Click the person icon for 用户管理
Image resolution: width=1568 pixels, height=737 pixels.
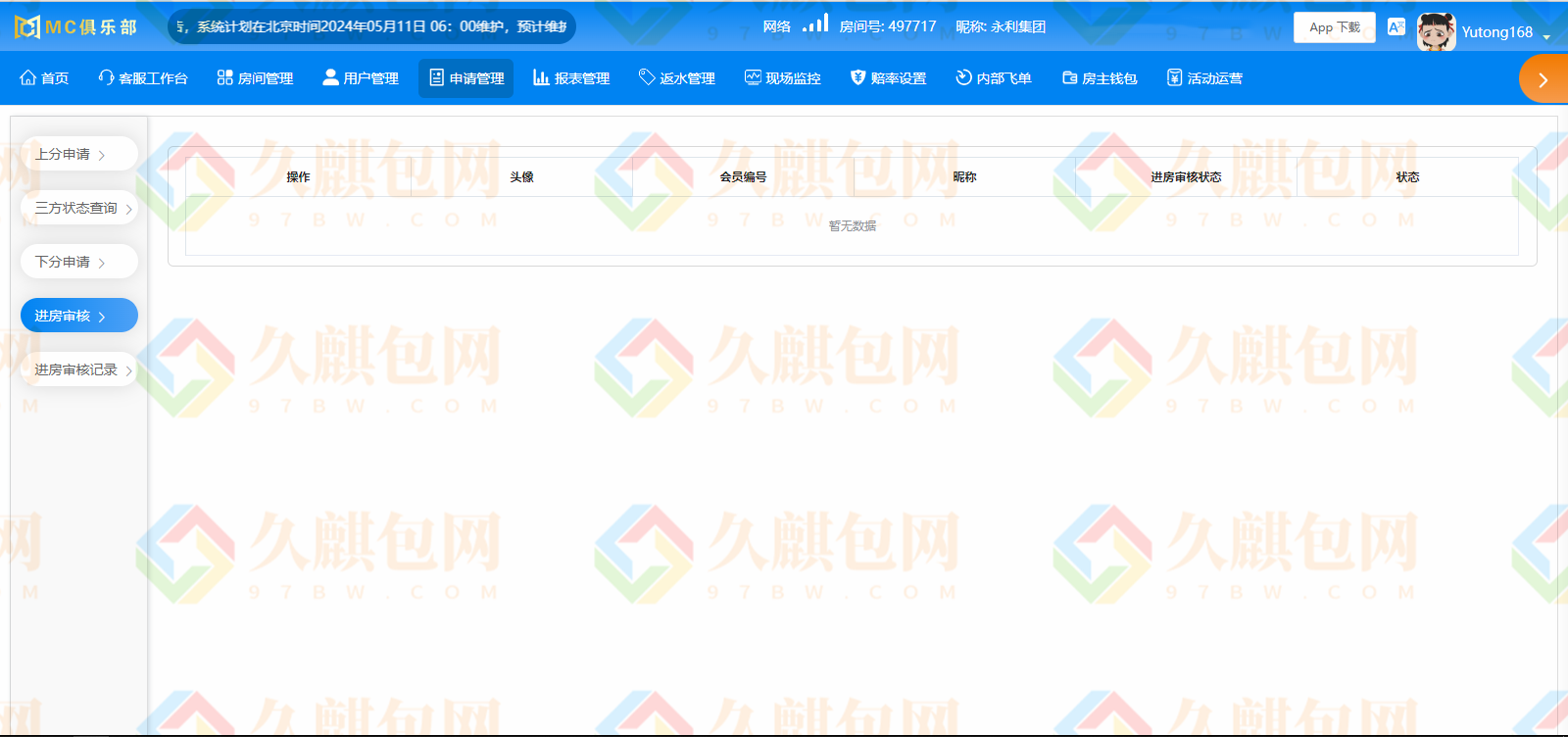[x=330, y=77]
